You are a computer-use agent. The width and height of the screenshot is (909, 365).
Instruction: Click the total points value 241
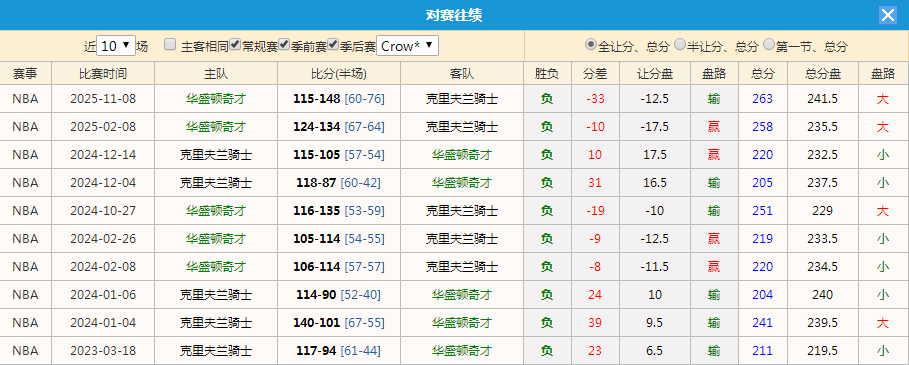pos(762,323)
